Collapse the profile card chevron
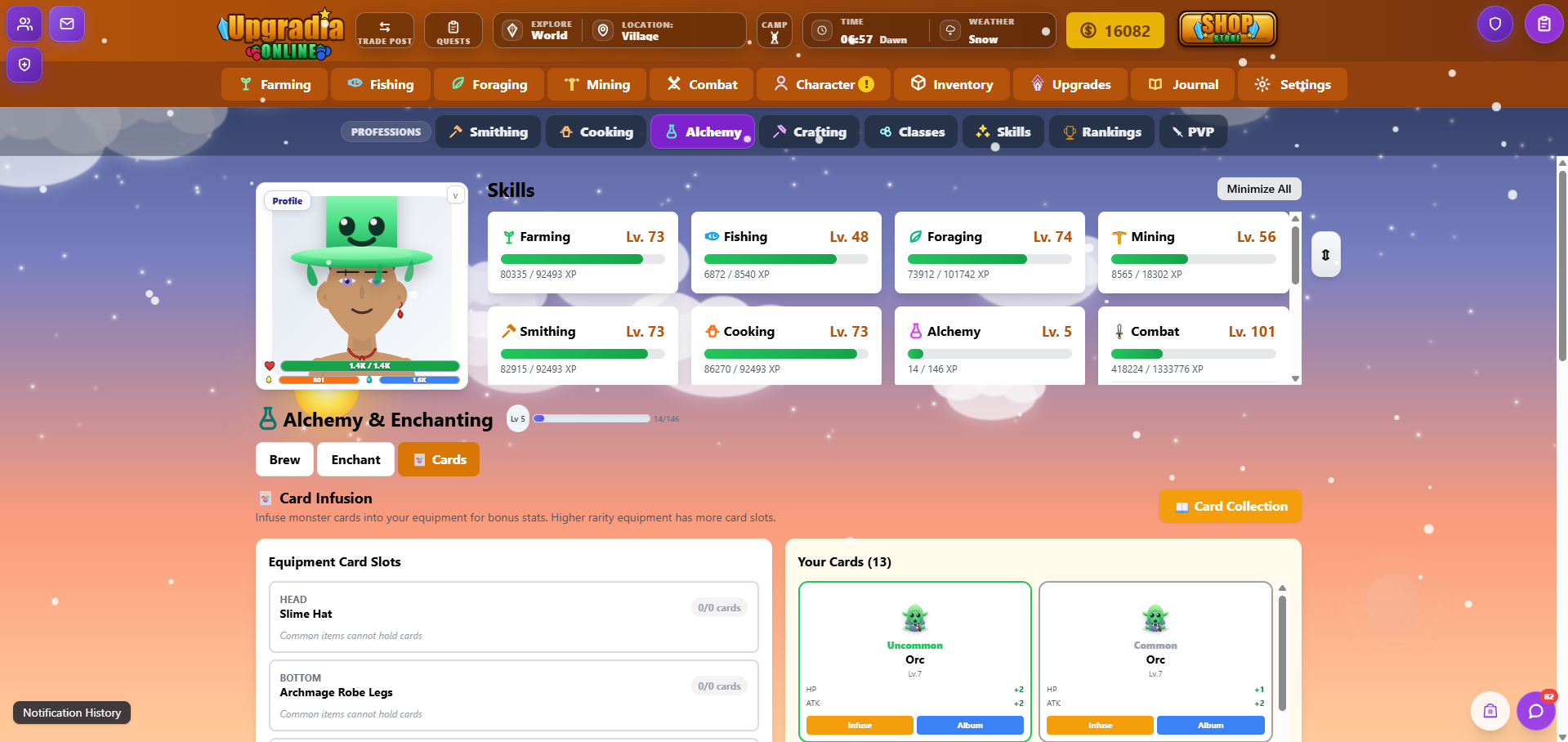Image resolution: width=1568 pixels, height=742 pixels. pyautogui.click(x=456, y=195)
